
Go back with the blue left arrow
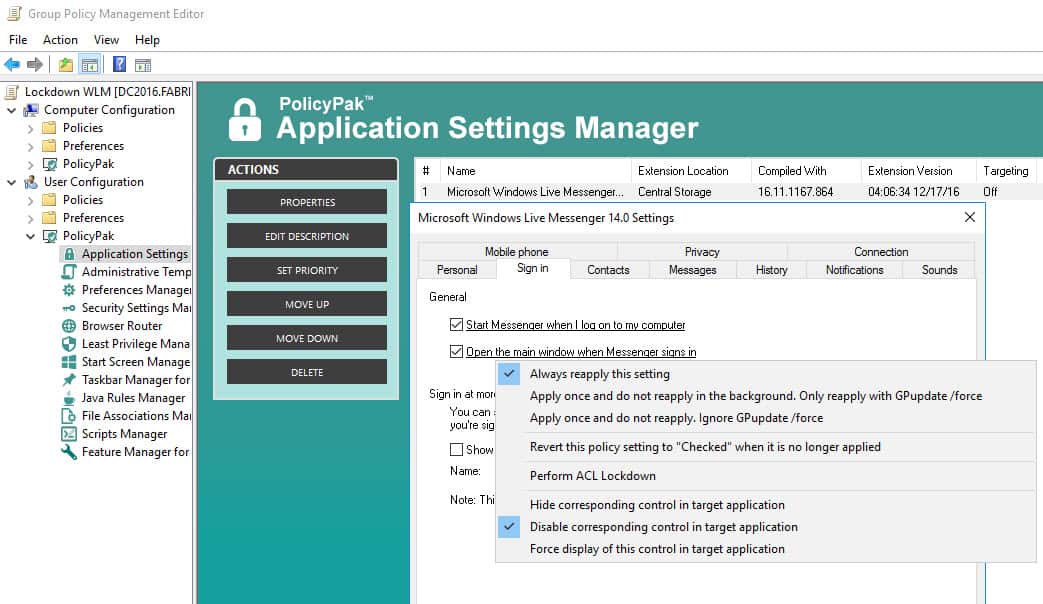pyautogui.click(x=12, y=65)
